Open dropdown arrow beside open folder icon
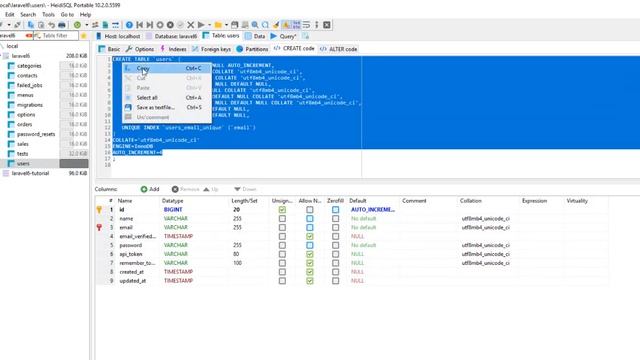 coord(226,25)
